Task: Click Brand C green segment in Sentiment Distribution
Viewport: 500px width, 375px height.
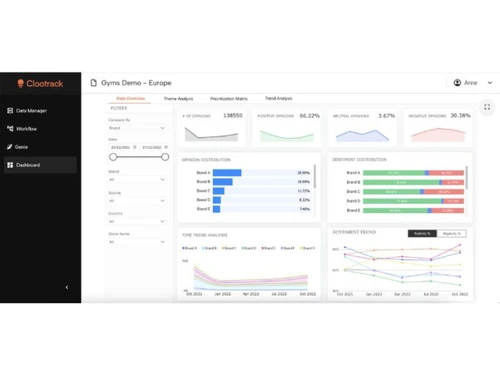Action: coord(391,192)
